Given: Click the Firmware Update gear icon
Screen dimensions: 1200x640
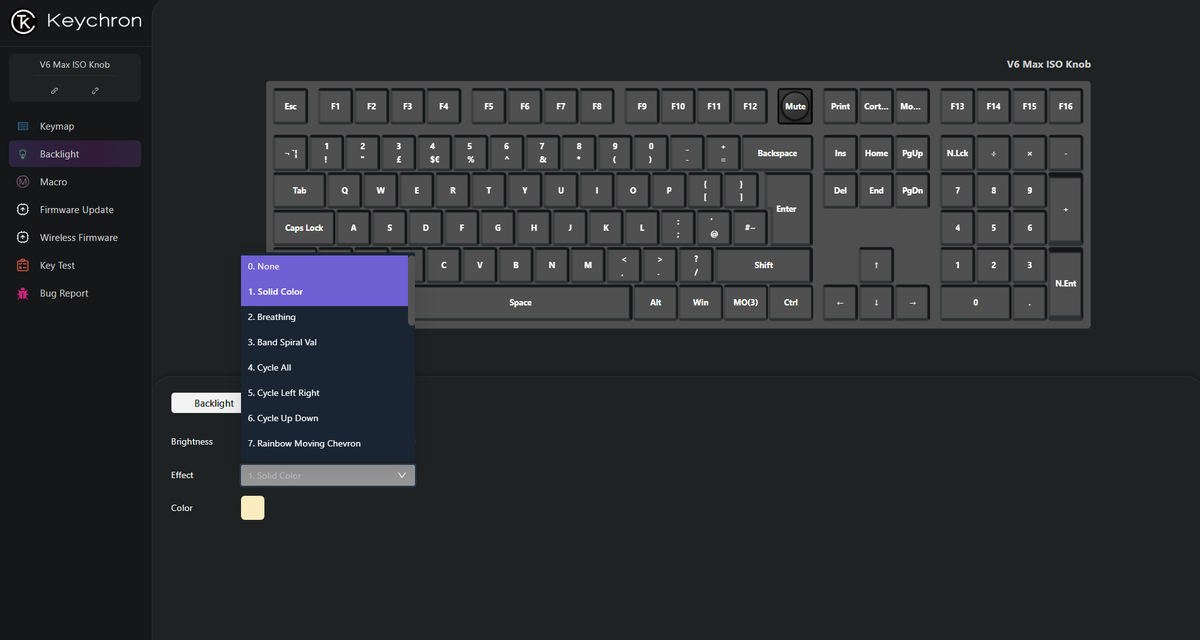Looking at the screenshot, I should [22, 209].
